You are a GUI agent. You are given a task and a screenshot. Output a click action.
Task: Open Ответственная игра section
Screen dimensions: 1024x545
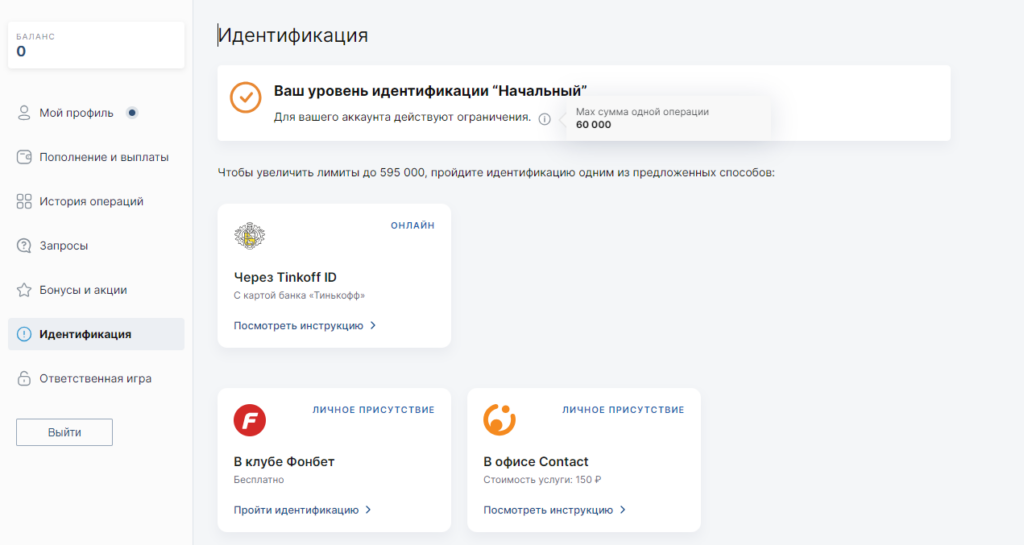click(x=96, y=379)
